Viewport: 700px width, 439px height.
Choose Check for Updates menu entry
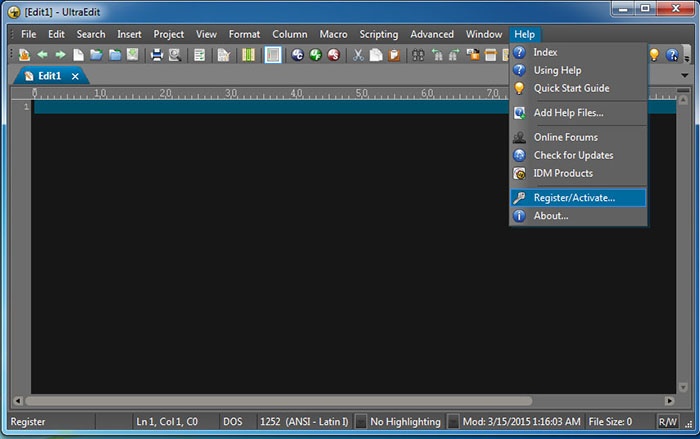point(573,155)
